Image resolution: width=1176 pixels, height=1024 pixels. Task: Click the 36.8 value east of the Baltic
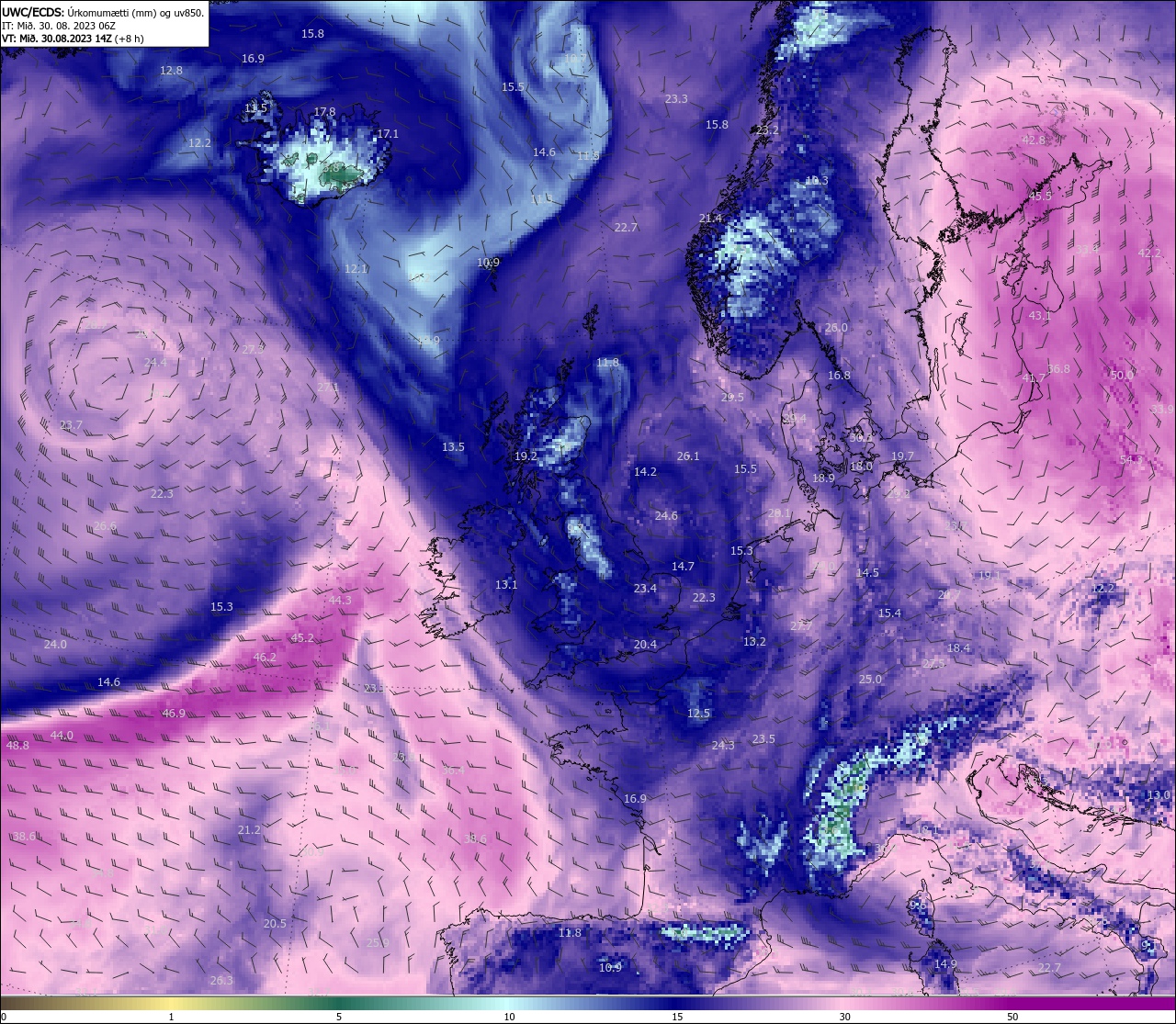coord(1058,369)
